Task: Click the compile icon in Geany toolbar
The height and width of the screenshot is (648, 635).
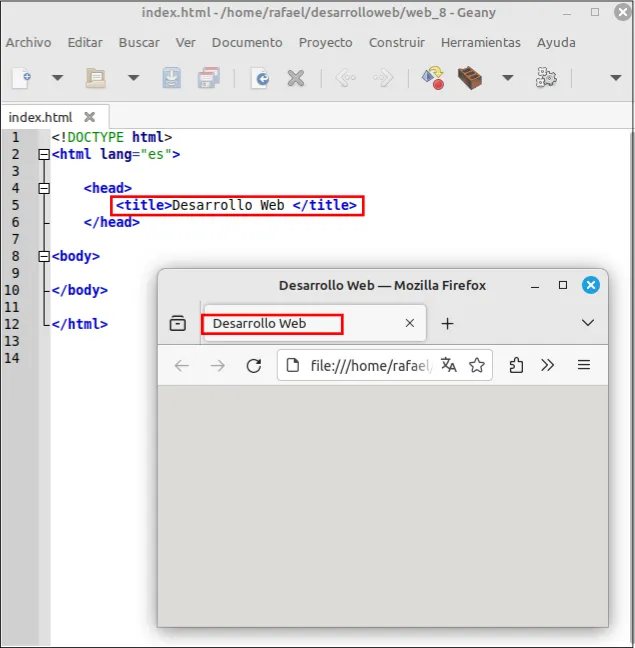Action: coord(433,78)
